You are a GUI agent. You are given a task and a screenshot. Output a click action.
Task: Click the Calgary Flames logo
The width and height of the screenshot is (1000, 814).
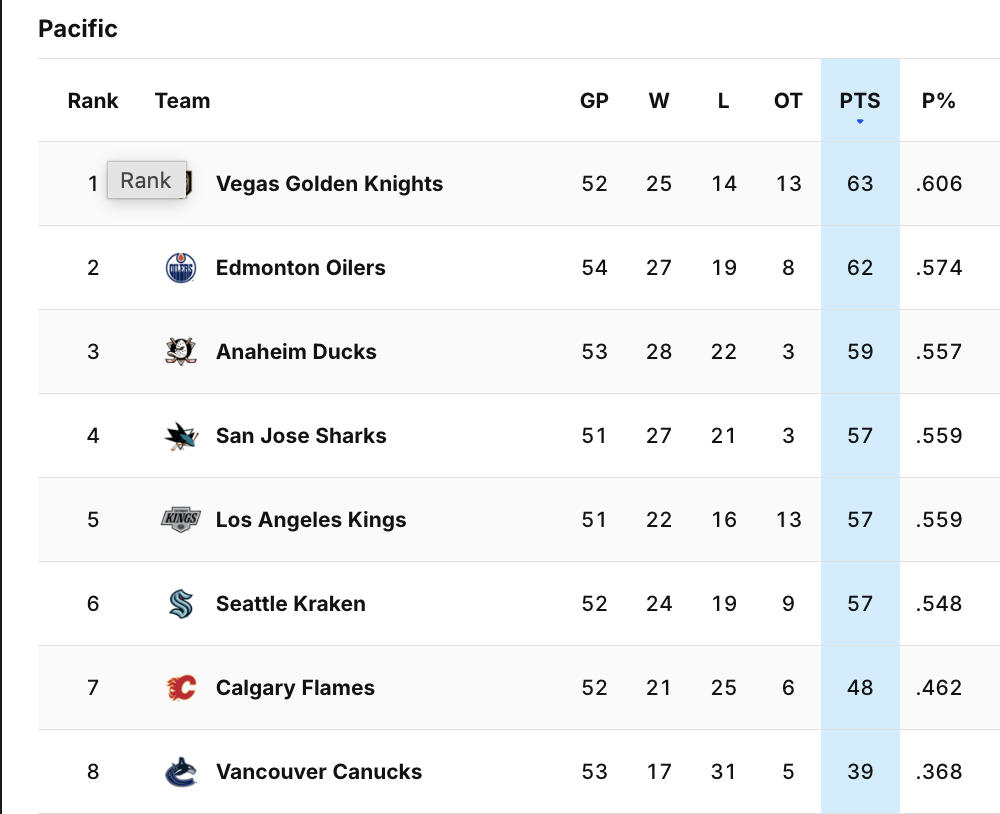[x=181, y=688]
